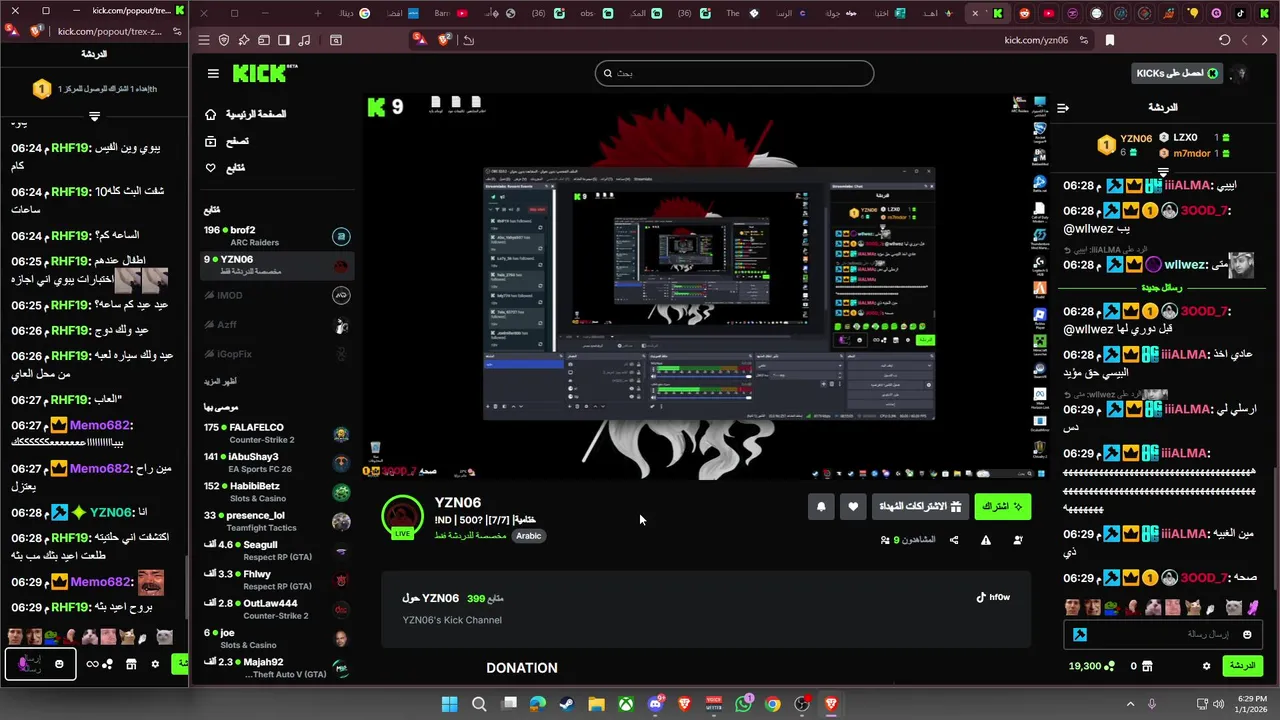Open site settings icon beside kick.com/yzn06
This screenshot has width=1280, height=720.
(x=1085, y=40)
